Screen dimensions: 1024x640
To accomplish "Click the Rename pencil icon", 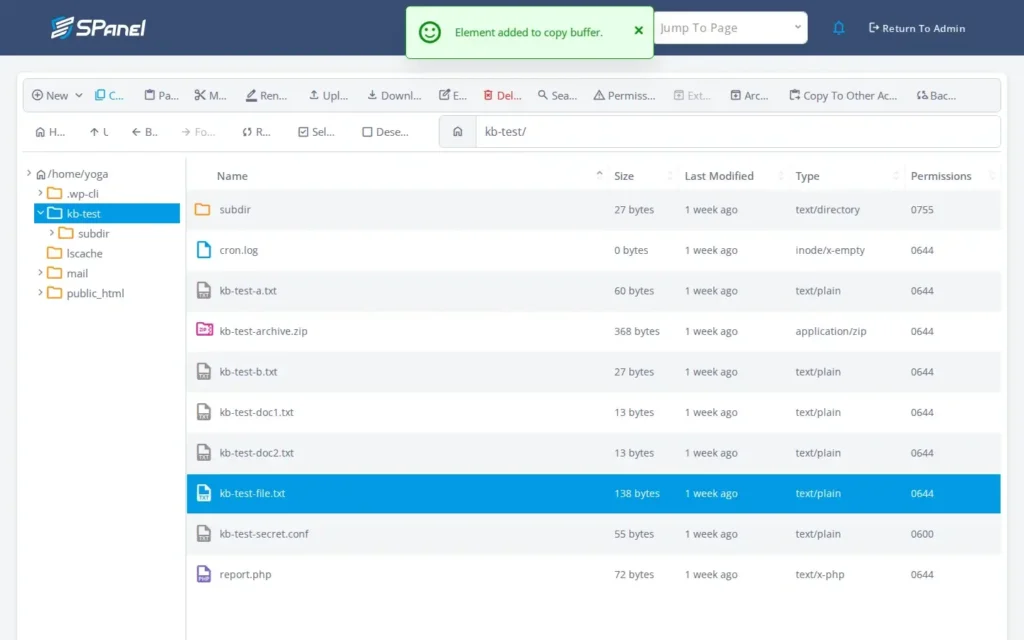I will point(251,95).
